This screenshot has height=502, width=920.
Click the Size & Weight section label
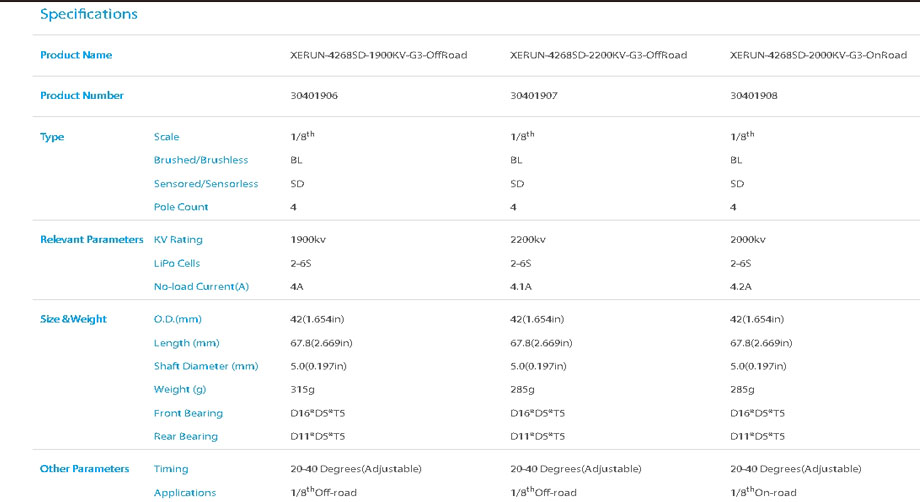(x=73, y=319)
